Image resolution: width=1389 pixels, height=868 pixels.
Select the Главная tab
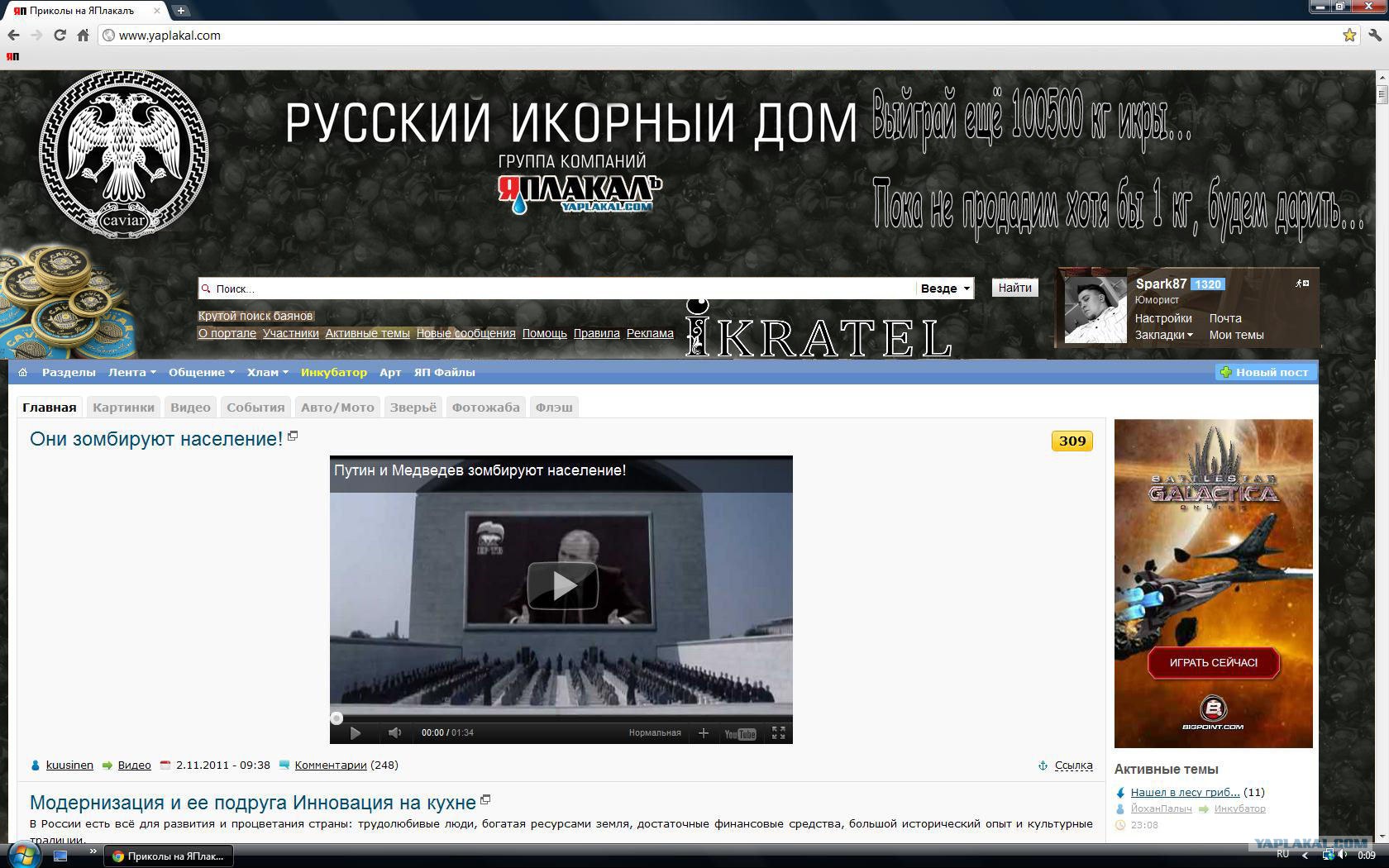[50, 407]
